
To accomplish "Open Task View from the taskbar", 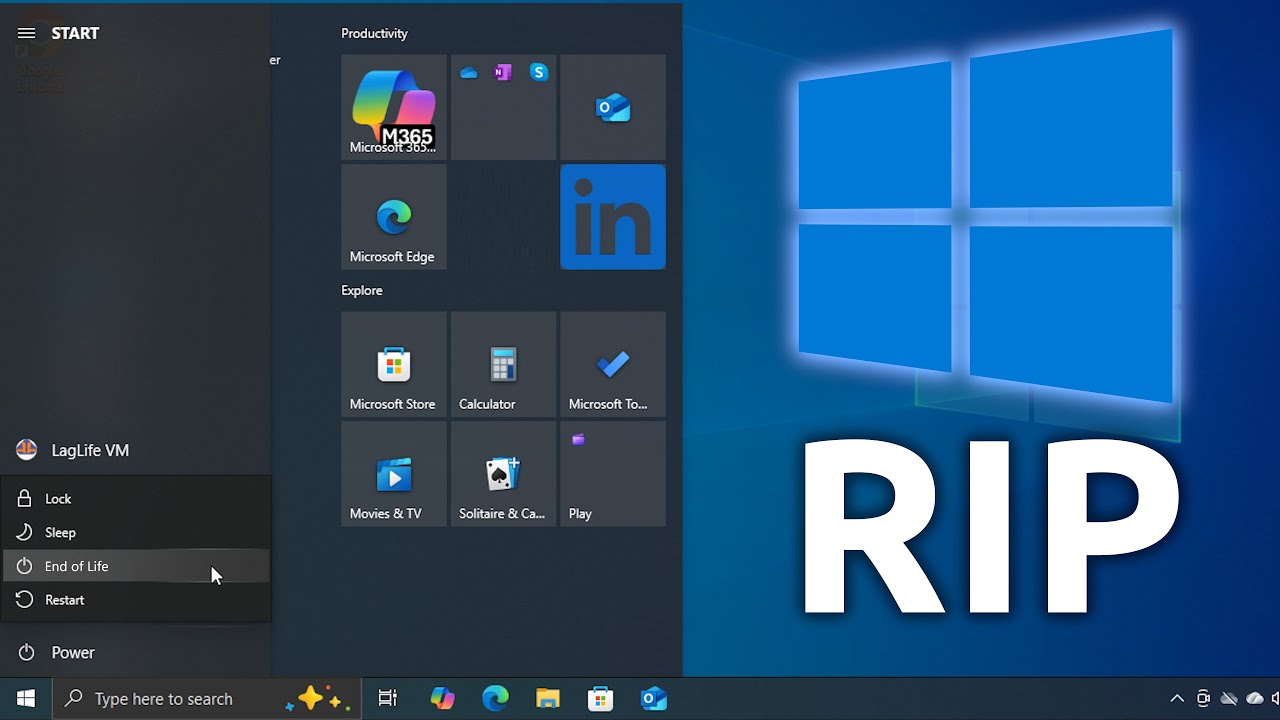I will click(x=388, y=698).
